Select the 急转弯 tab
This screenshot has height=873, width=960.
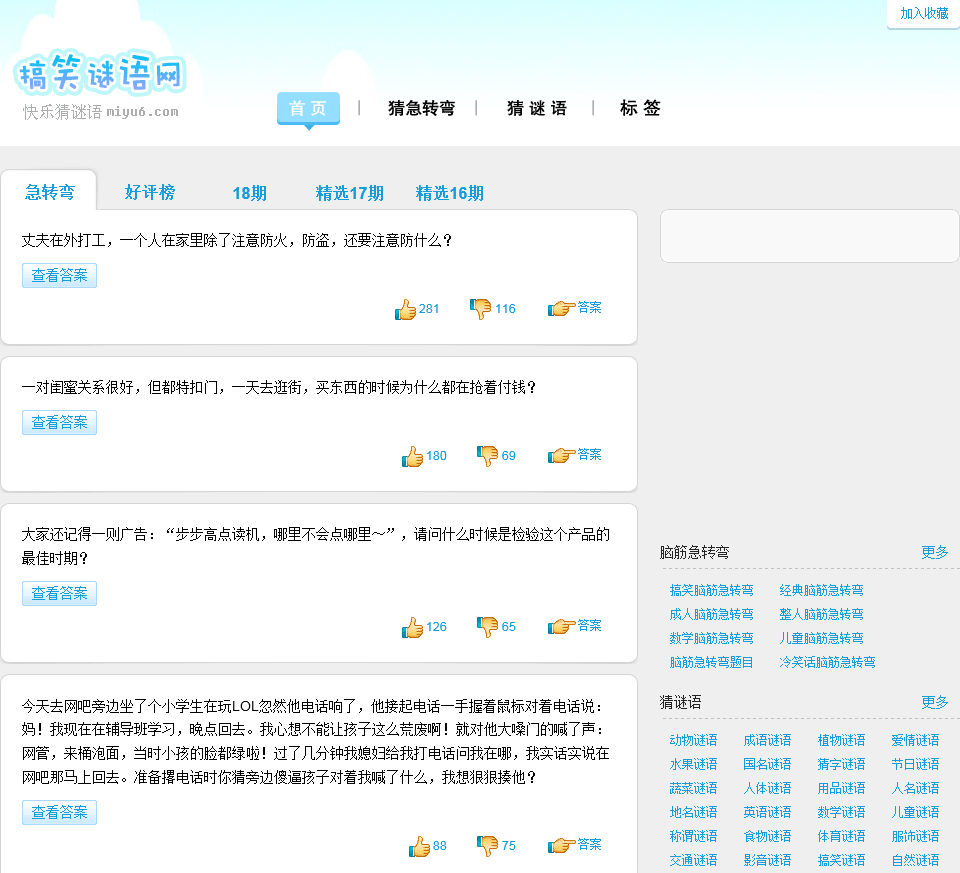tap(50, 192)
